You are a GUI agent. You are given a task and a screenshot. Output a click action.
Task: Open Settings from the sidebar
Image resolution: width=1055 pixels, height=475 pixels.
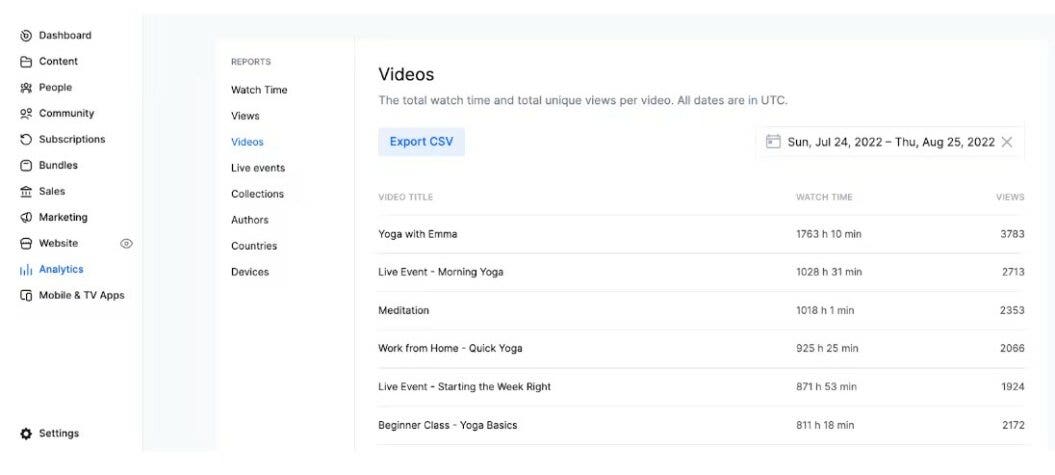pyautogui.click(x=59, y=433)
